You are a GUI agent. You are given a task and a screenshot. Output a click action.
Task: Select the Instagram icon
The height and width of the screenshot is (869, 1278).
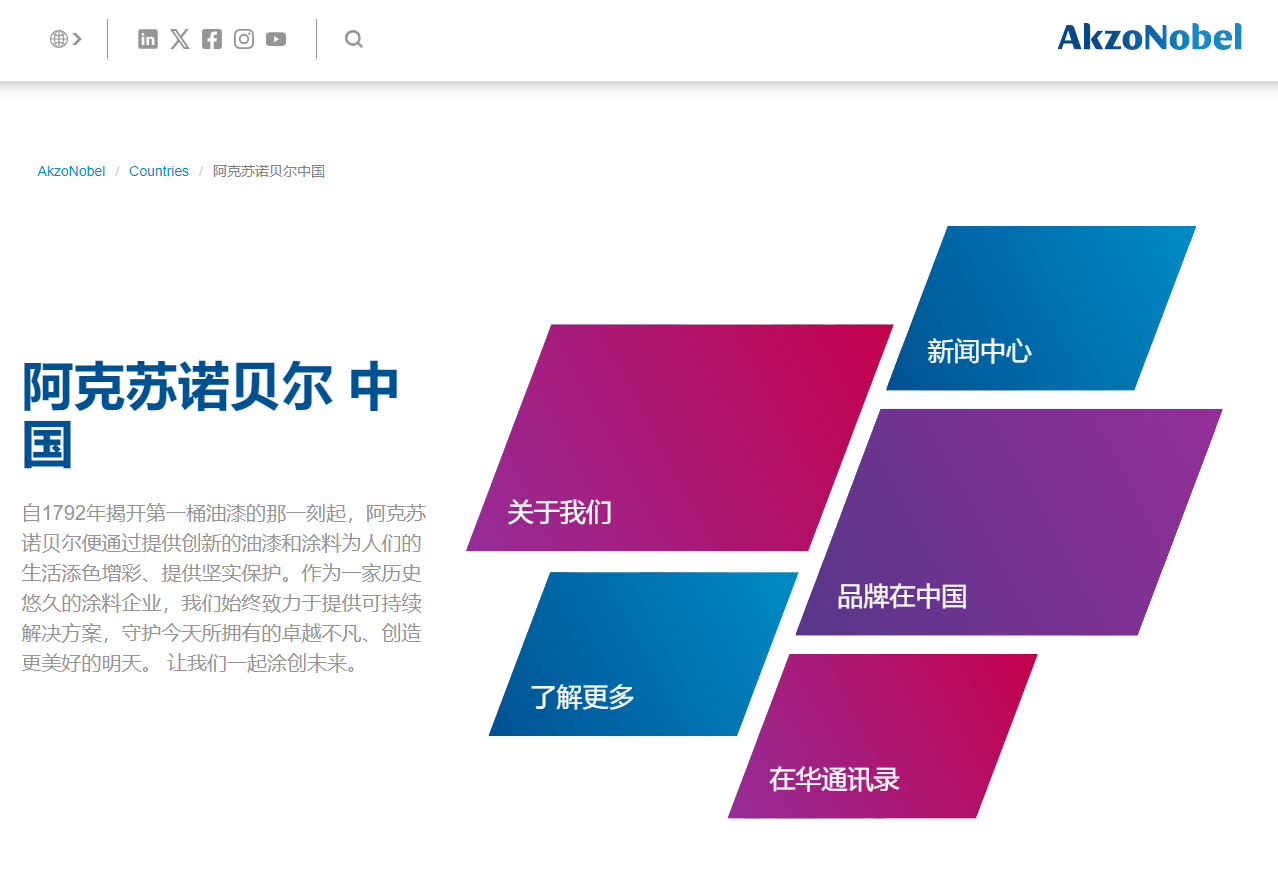coord(243,39)
